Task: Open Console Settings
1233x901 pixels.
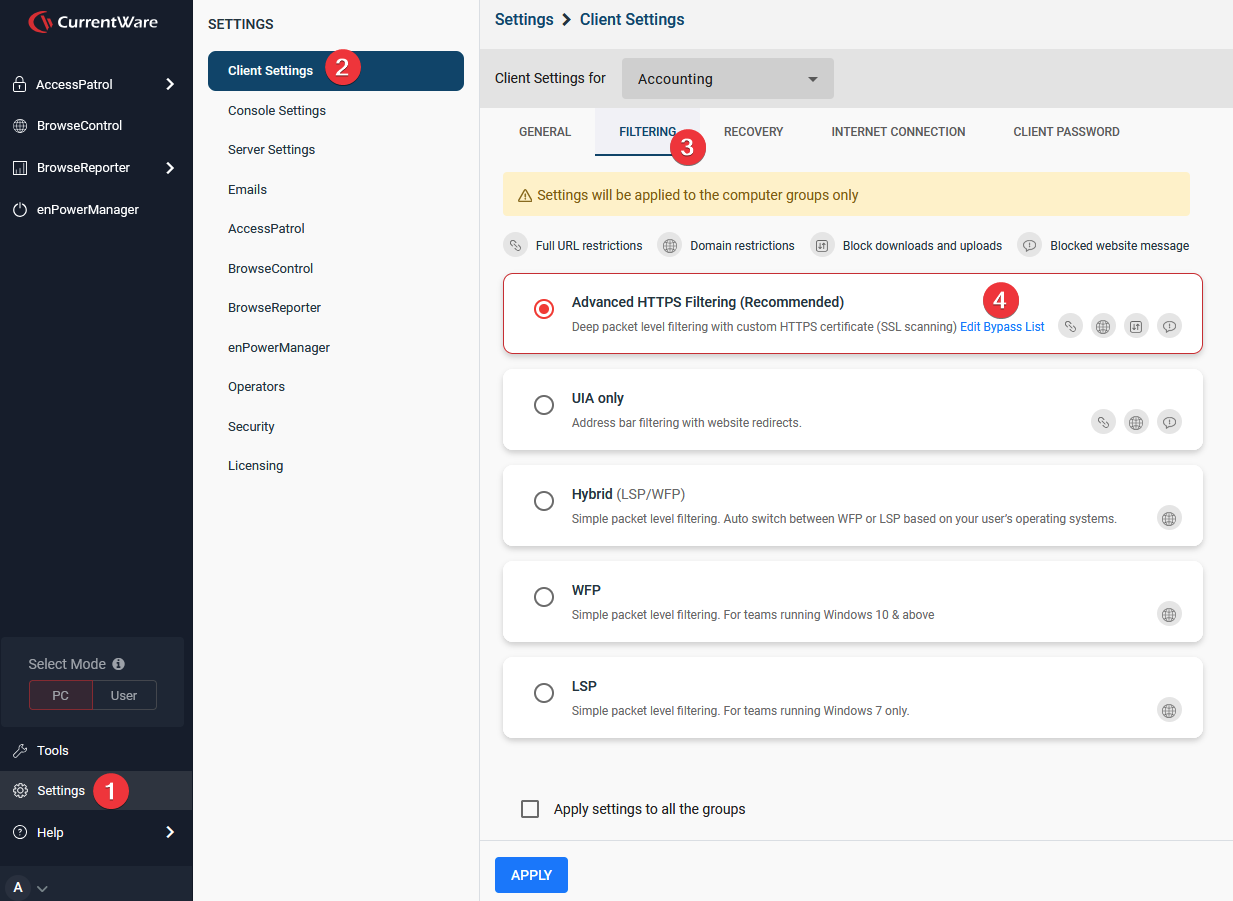Action: click(277, 110)
